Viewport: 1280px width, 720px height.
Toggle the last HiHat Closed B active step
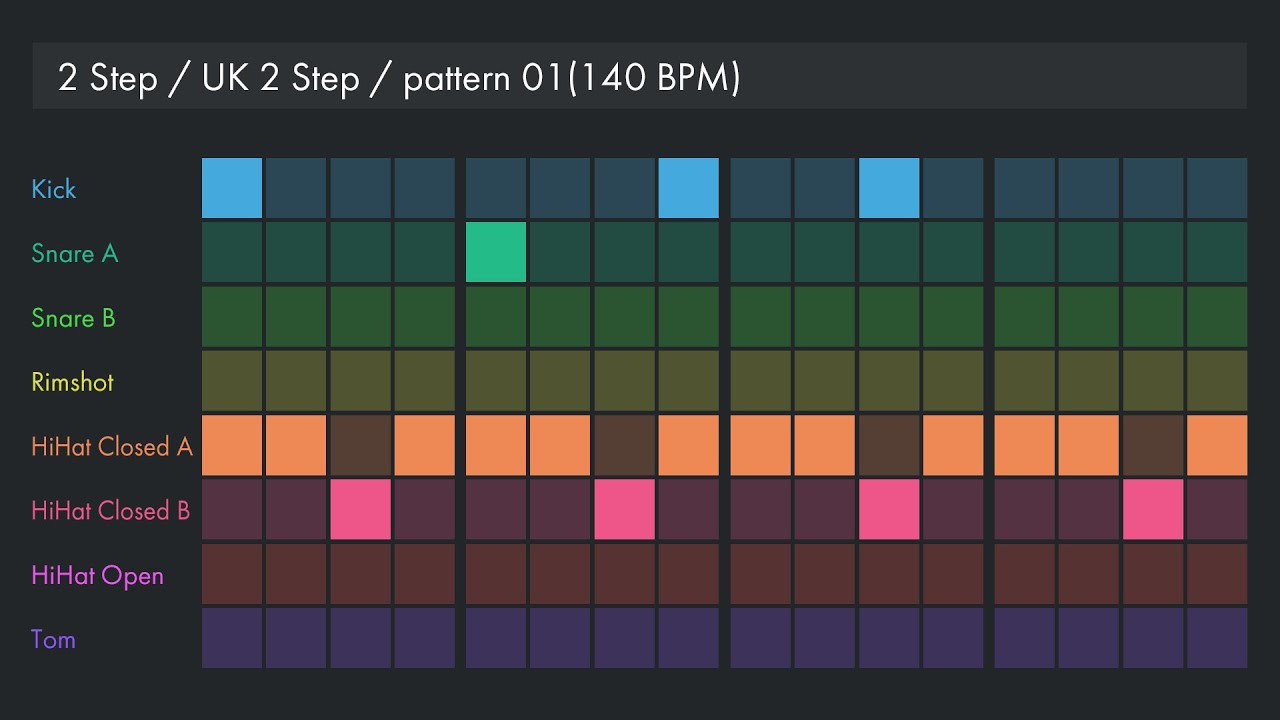point(1153,509)
